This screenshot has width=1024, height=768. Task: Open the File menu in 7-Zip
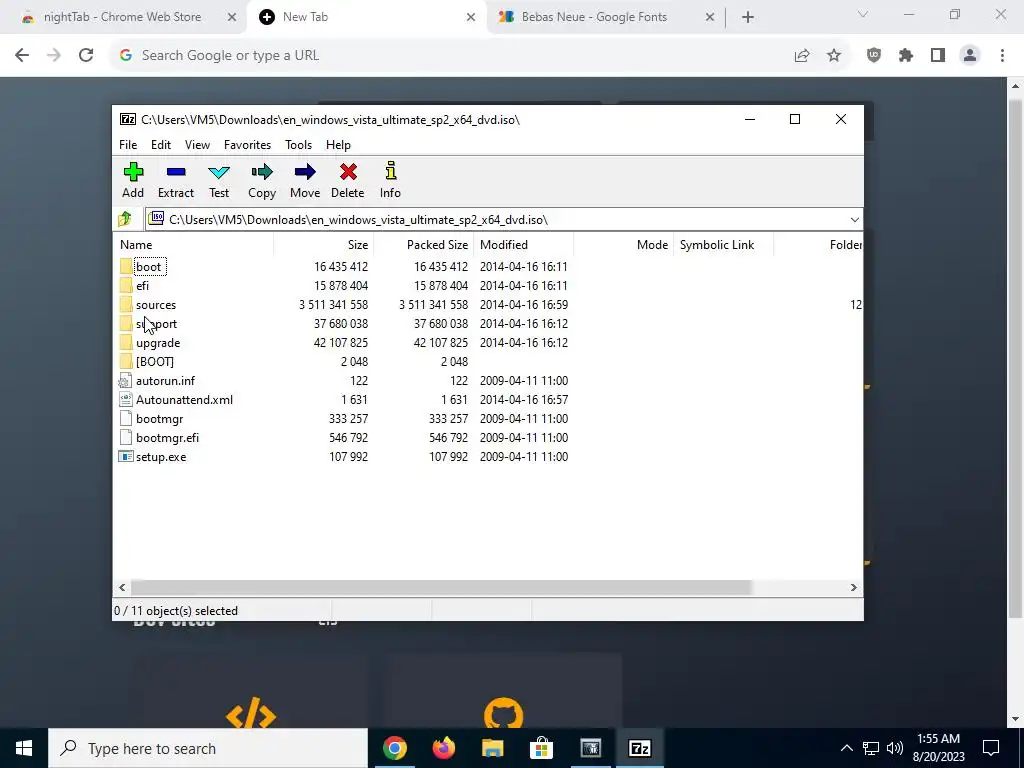[128, 145]
